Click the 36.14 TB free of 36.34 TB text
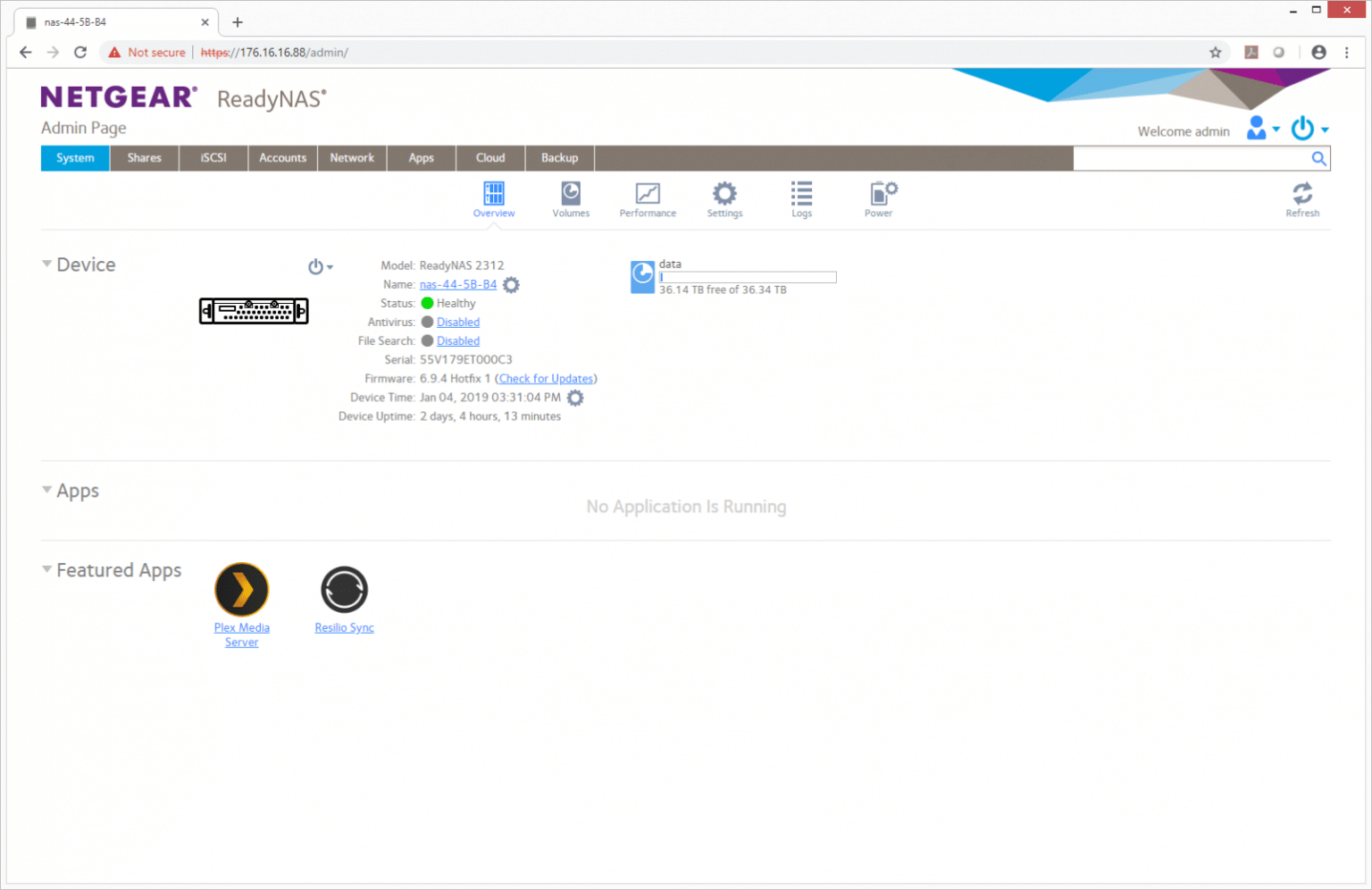1372x890 pixels. point(723,290)
